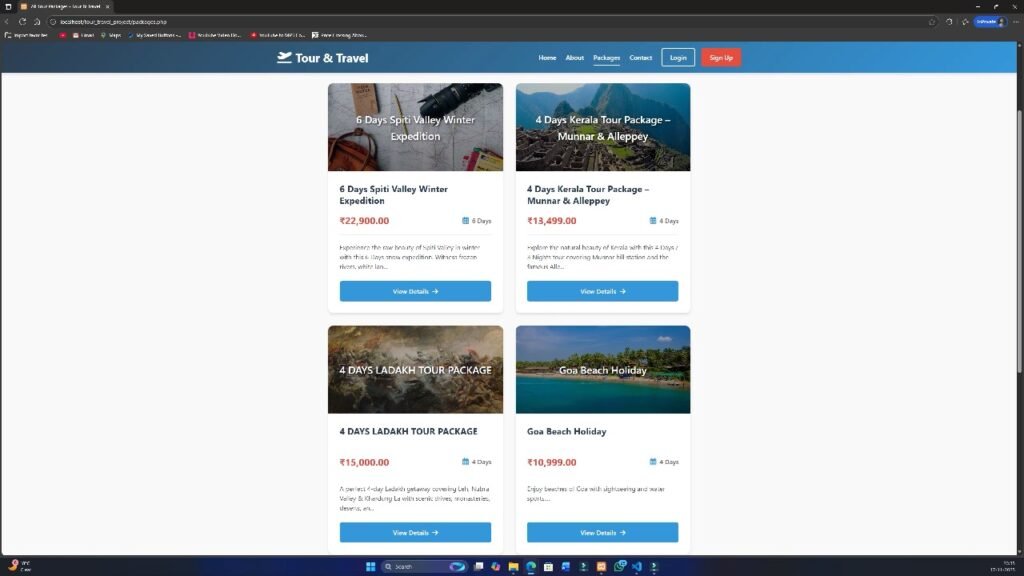Open the InPrivate profile badge
Image resolution: width=1024 pixels, height=576 pixels.
[990, 22]
